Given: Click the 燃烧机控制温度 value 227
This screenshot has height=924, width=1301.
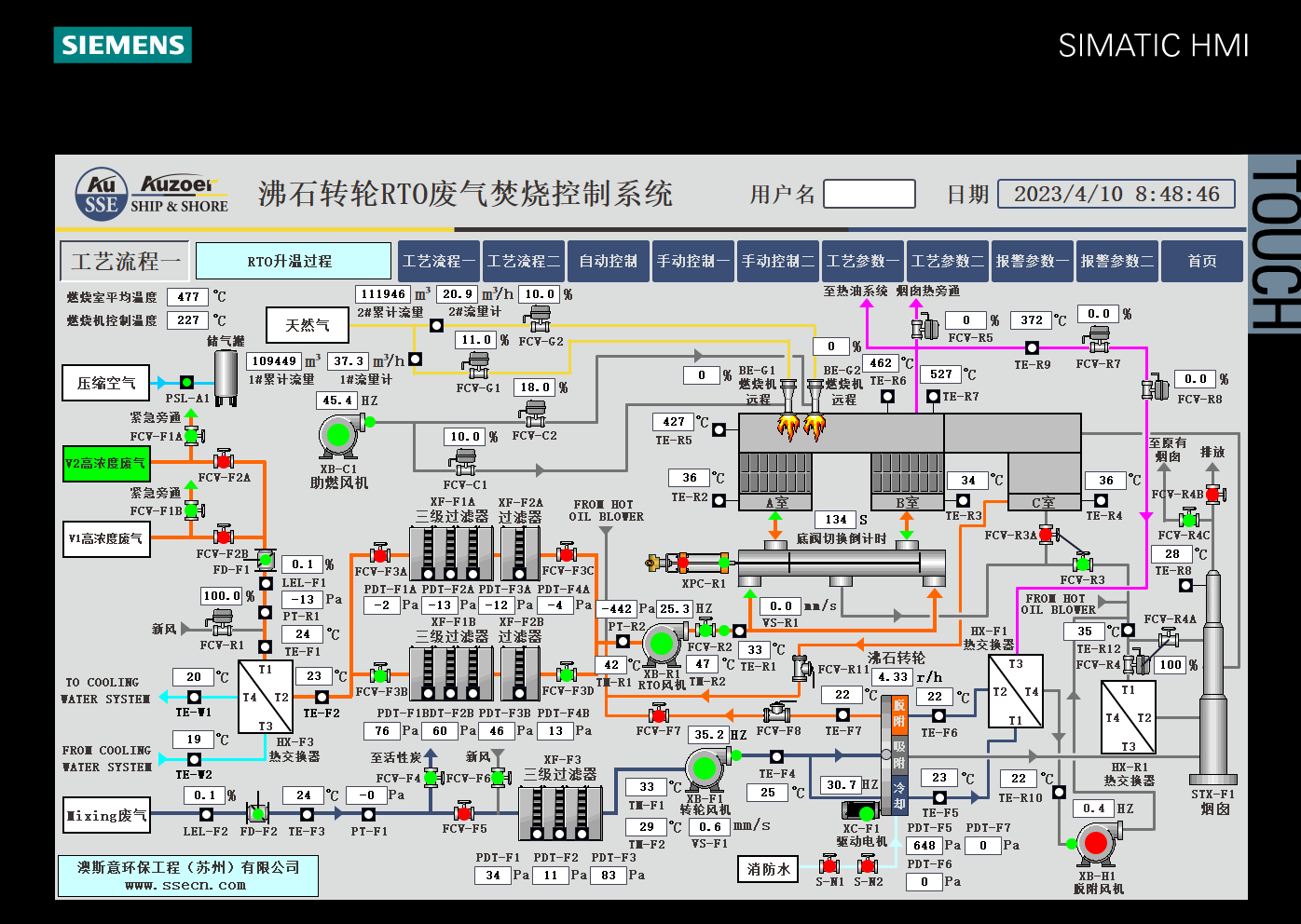Looking at the screenshot, I should tap(188, 319).
